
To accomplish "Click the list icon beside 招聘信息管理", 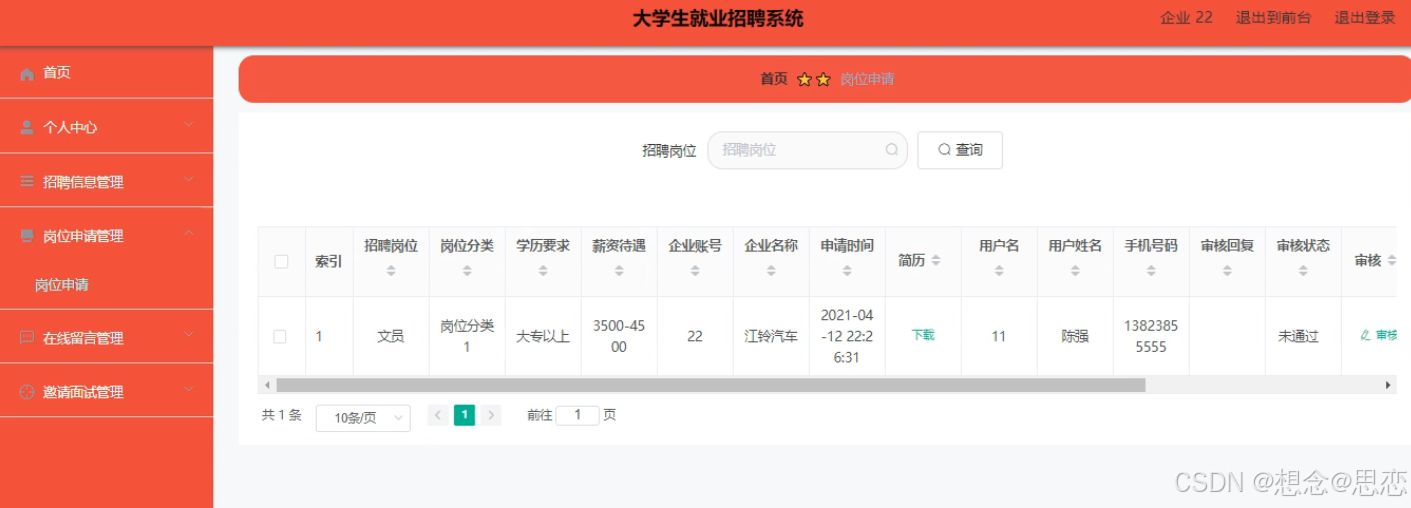I will 27,182.
